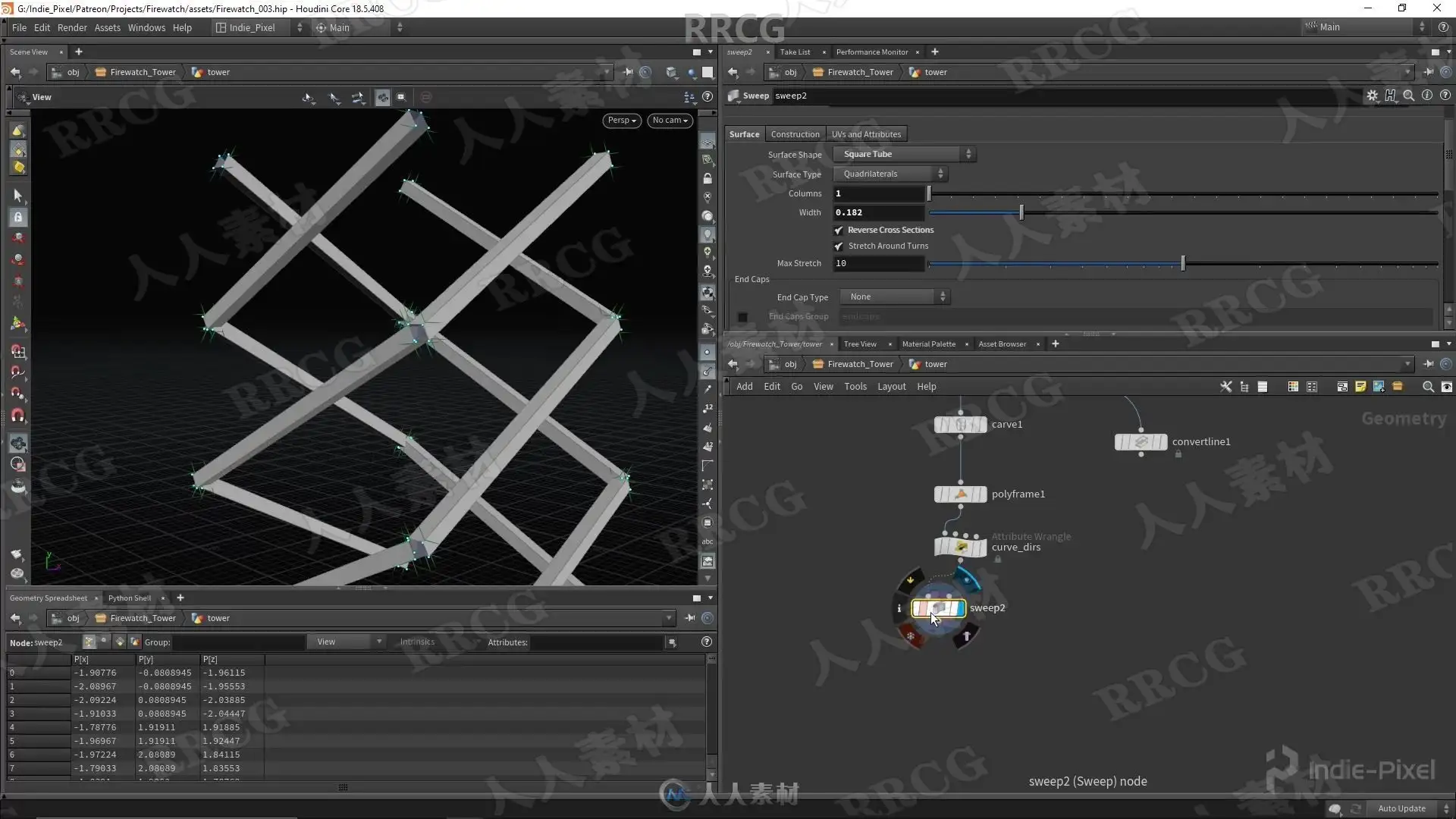Open the Persp viewport dropdown
Image resolution: width=1456 pixels, height=819 pixels.
coord(622,121)
